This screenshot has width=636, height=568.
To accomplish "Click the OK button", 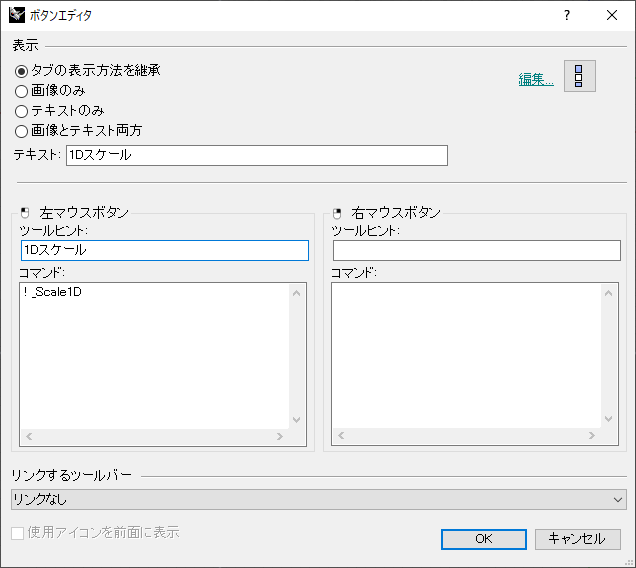I will 484,539.
